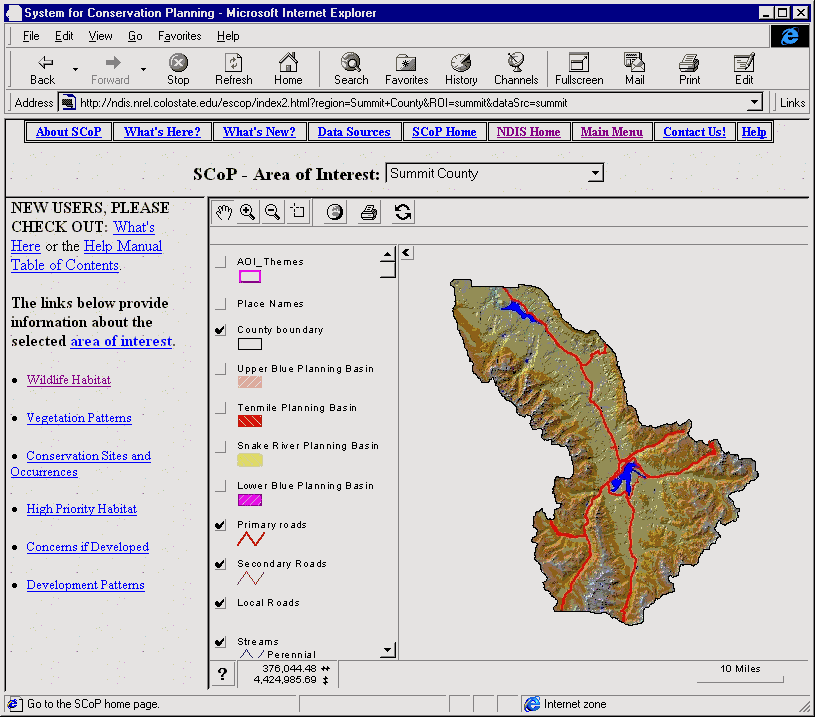Turn off the County boundary layer
The width and height of the screenshot is (815, 717).
220,330
